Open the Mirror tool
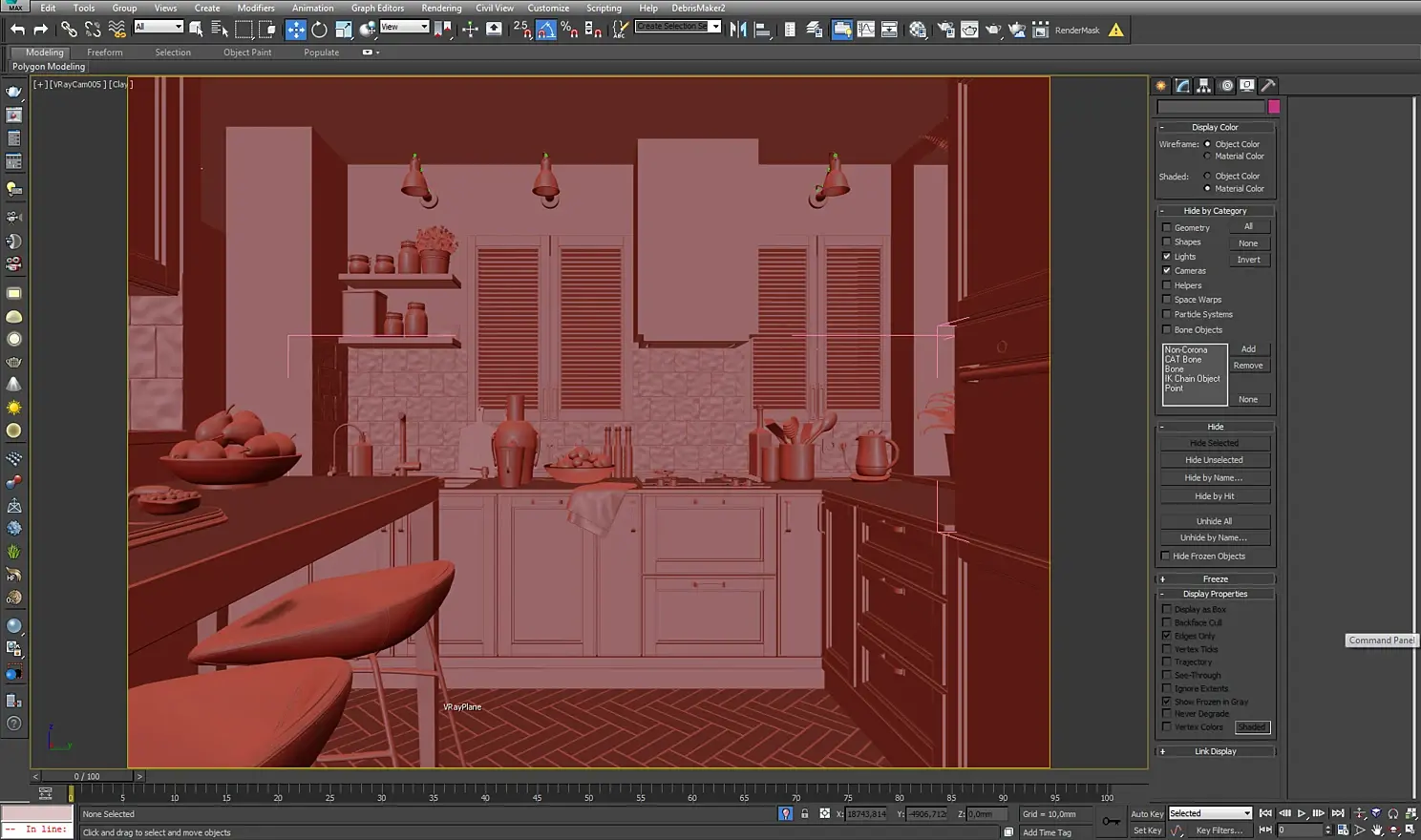The height and width of the screenshot is (840, 1421). coord(738,30)
